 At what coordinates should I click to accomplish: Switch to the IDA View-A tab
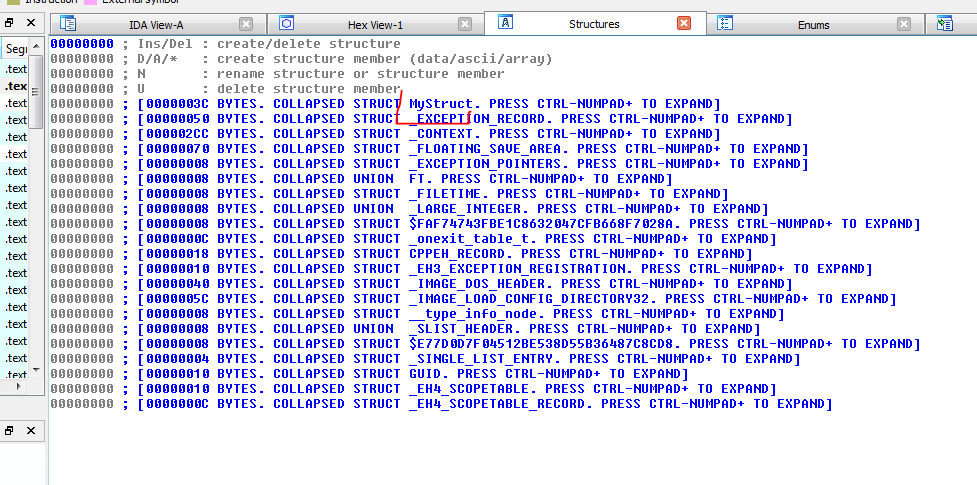(x=156, y=24)
